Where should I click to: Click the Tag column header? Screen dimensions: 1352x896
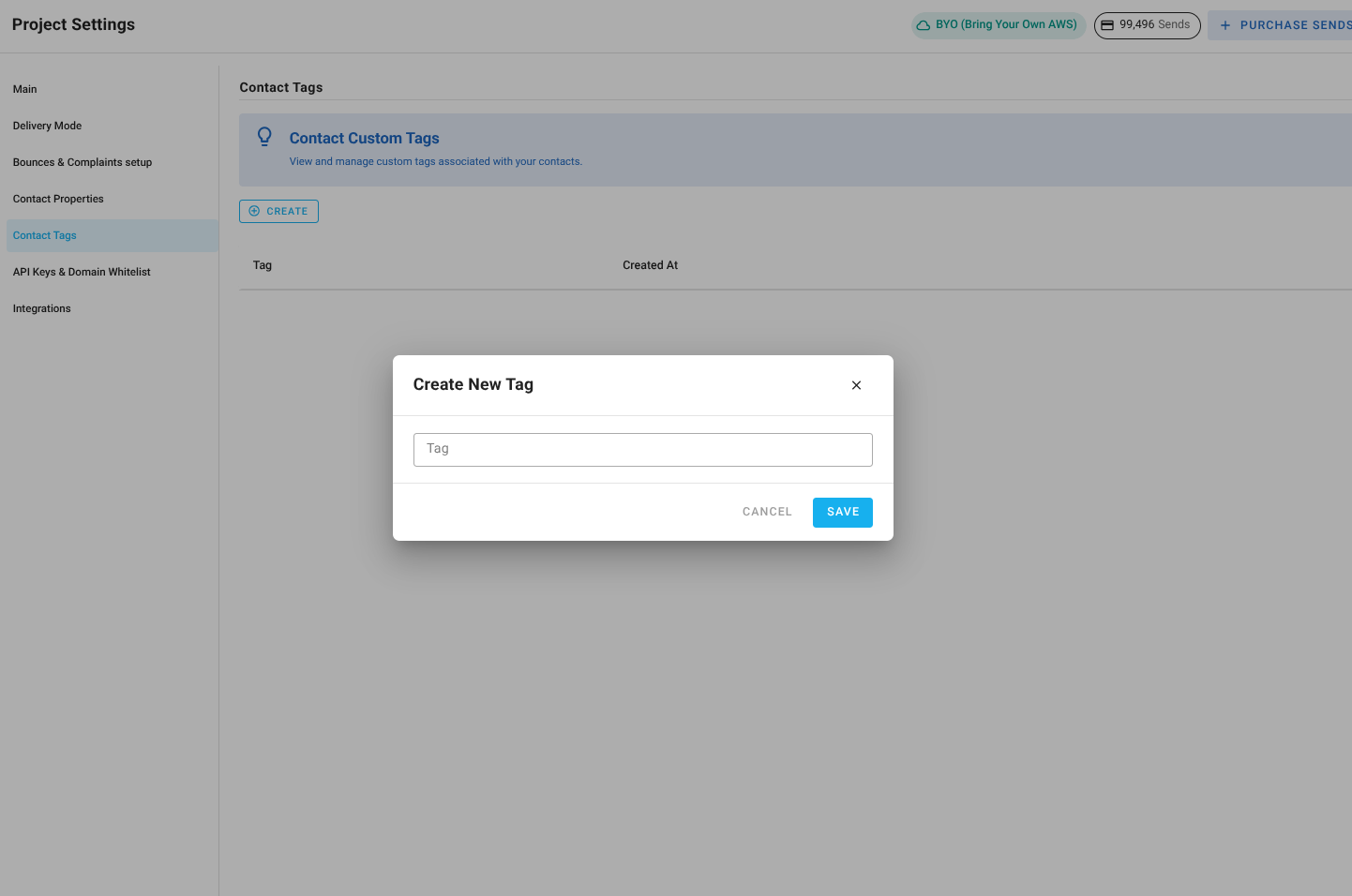262,265
